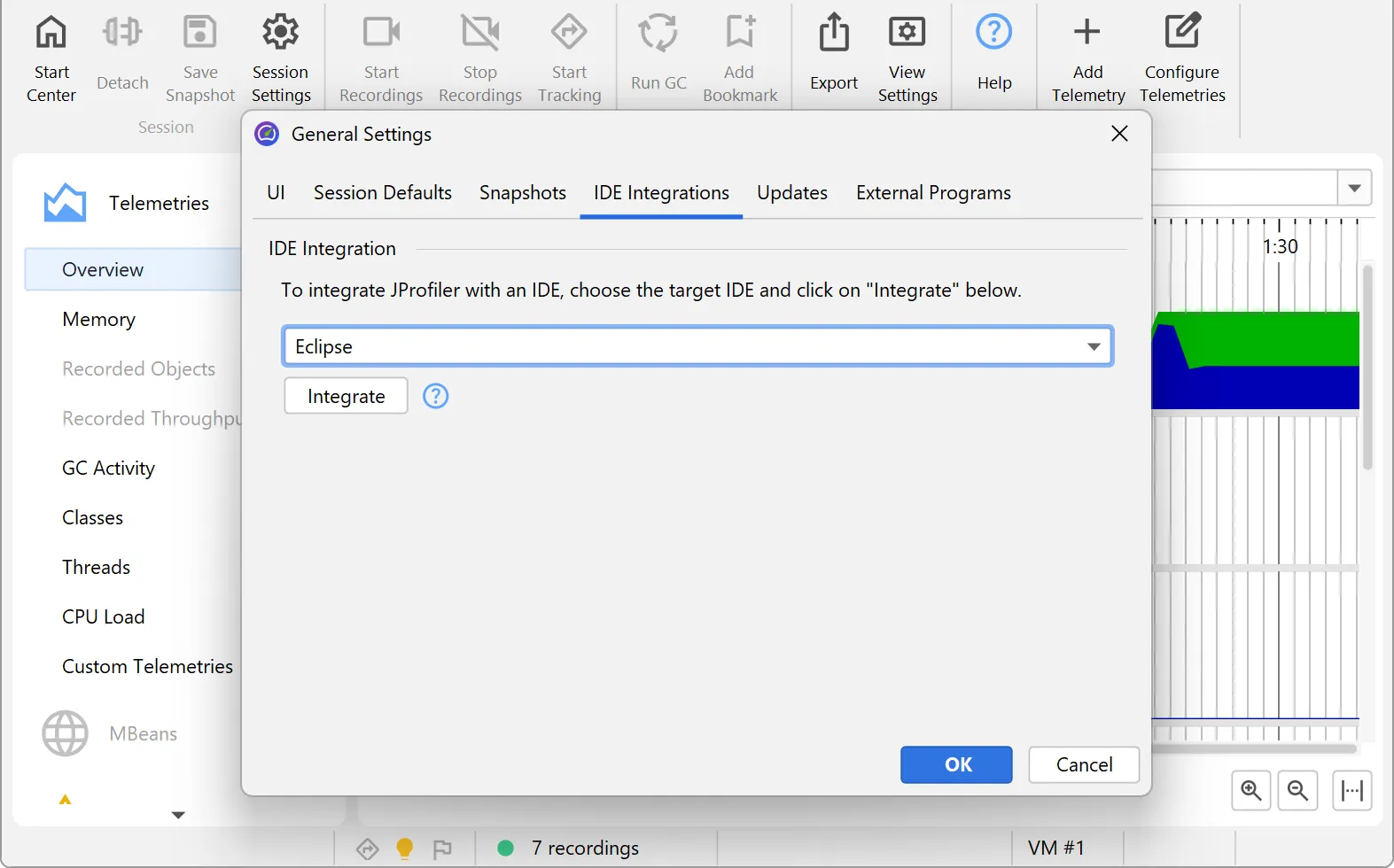Select the IDE Integrations tab
1394x868 pixels.
661,193
